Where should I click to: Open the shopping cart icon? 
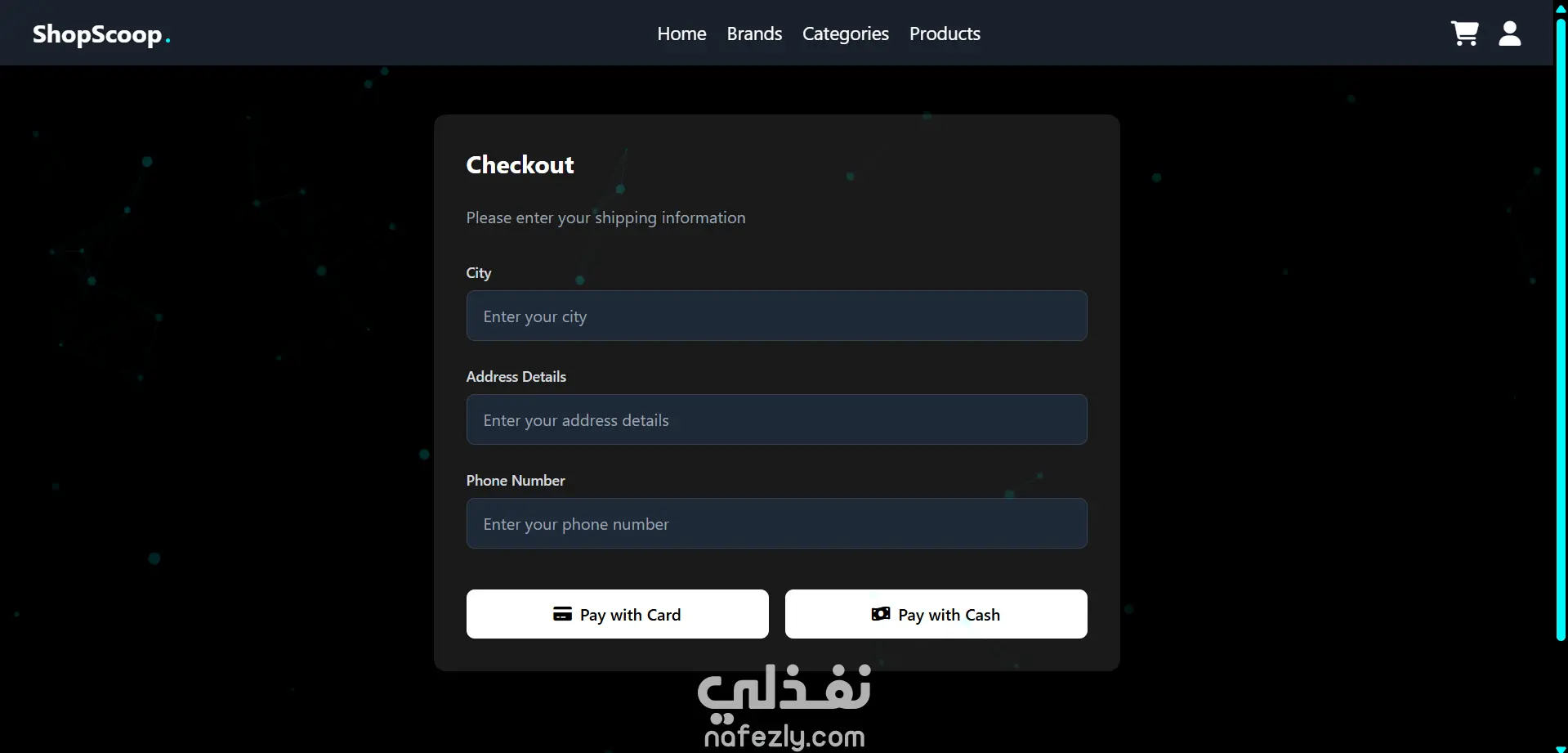(x=1464, y=34)
